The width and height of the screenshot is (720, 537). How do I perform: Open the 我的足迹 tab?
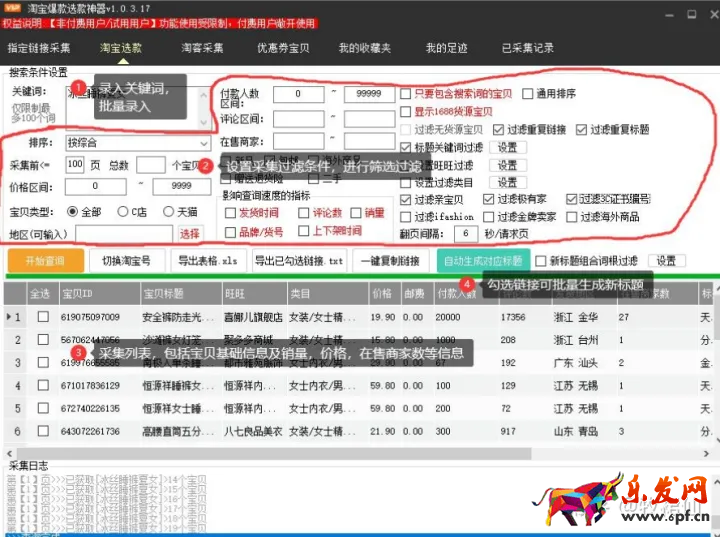pyautogui.click(x=446, y=48)
